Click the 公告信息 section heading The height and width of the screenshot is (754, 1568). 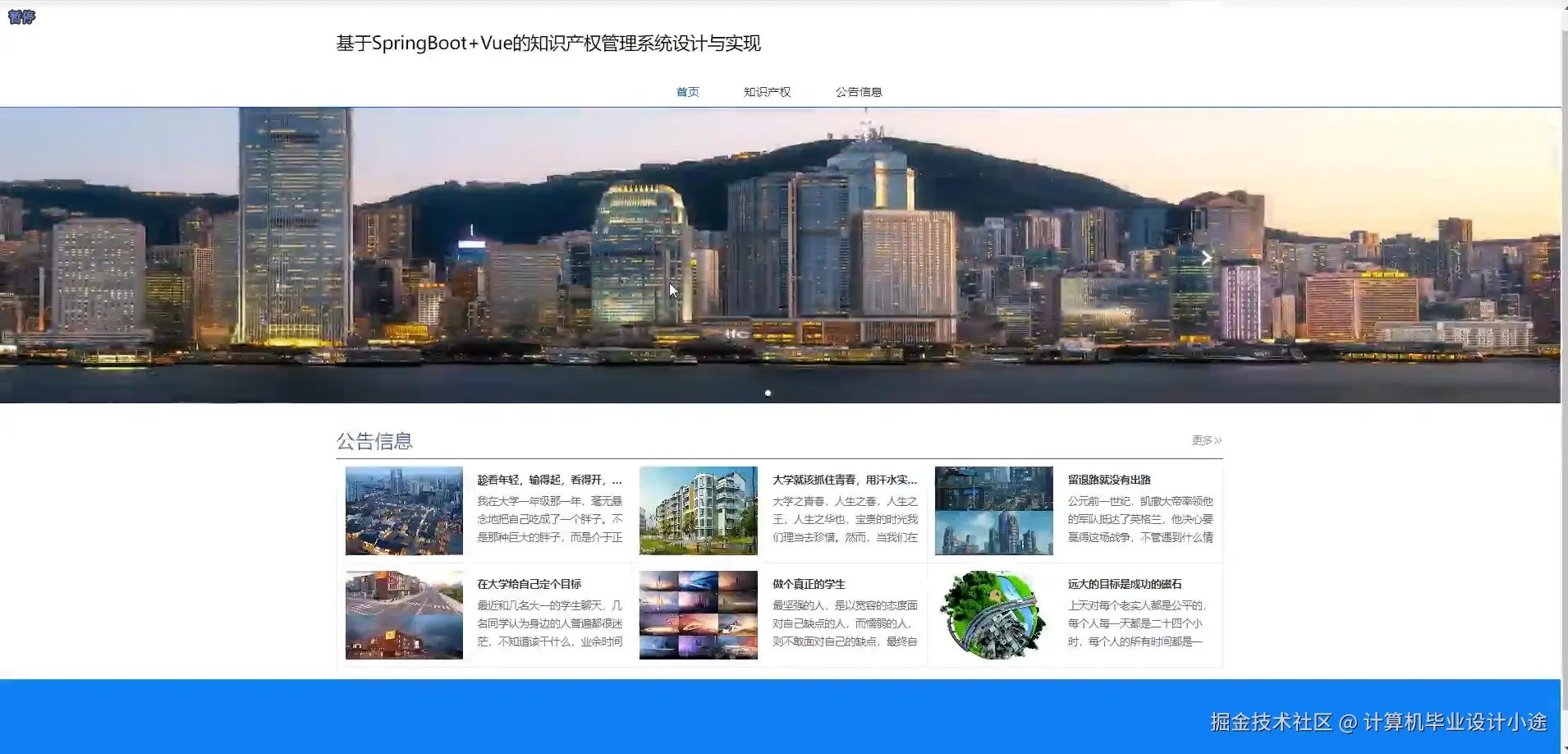374,441
